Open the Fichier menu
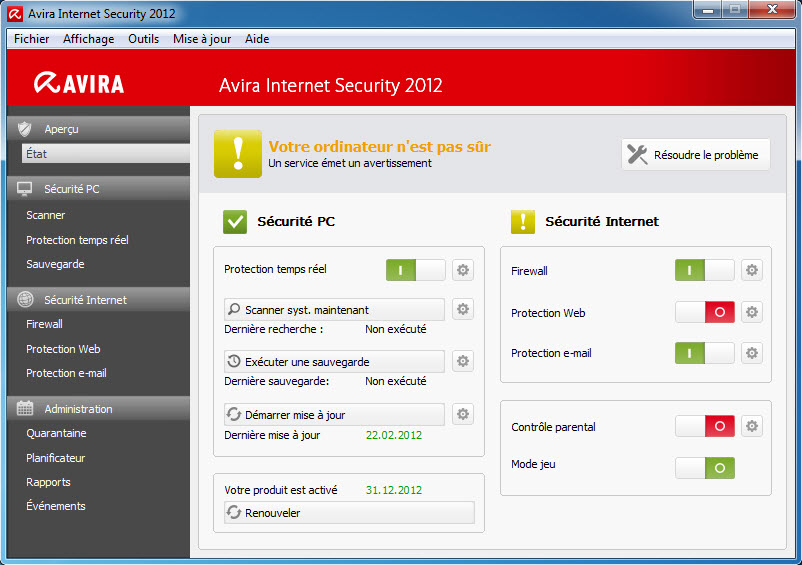Screen dimensions: 802x565 tap(32, 39)
